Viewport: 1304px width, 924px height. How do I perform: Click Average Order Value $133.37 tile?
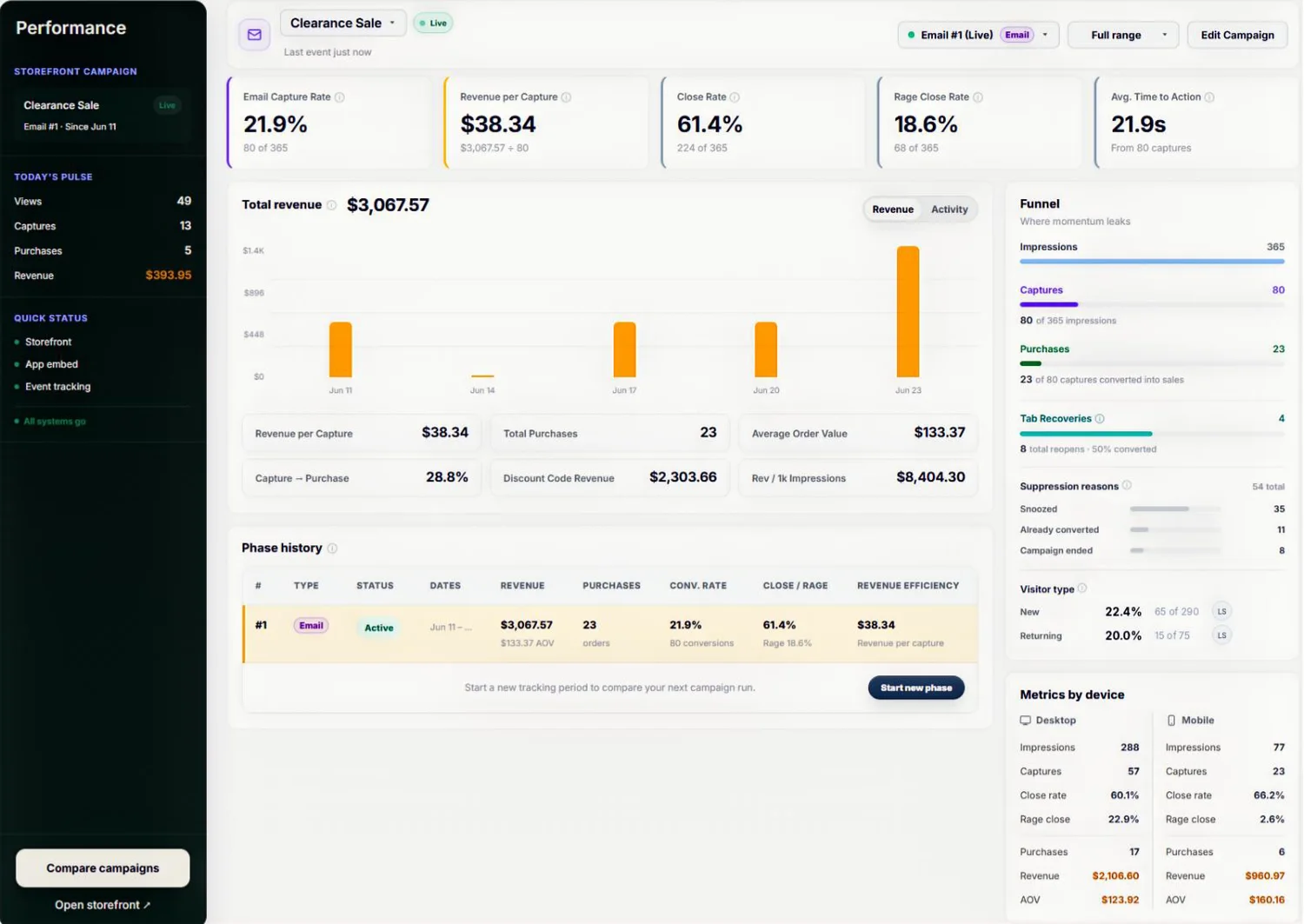(x=858, y=433)
